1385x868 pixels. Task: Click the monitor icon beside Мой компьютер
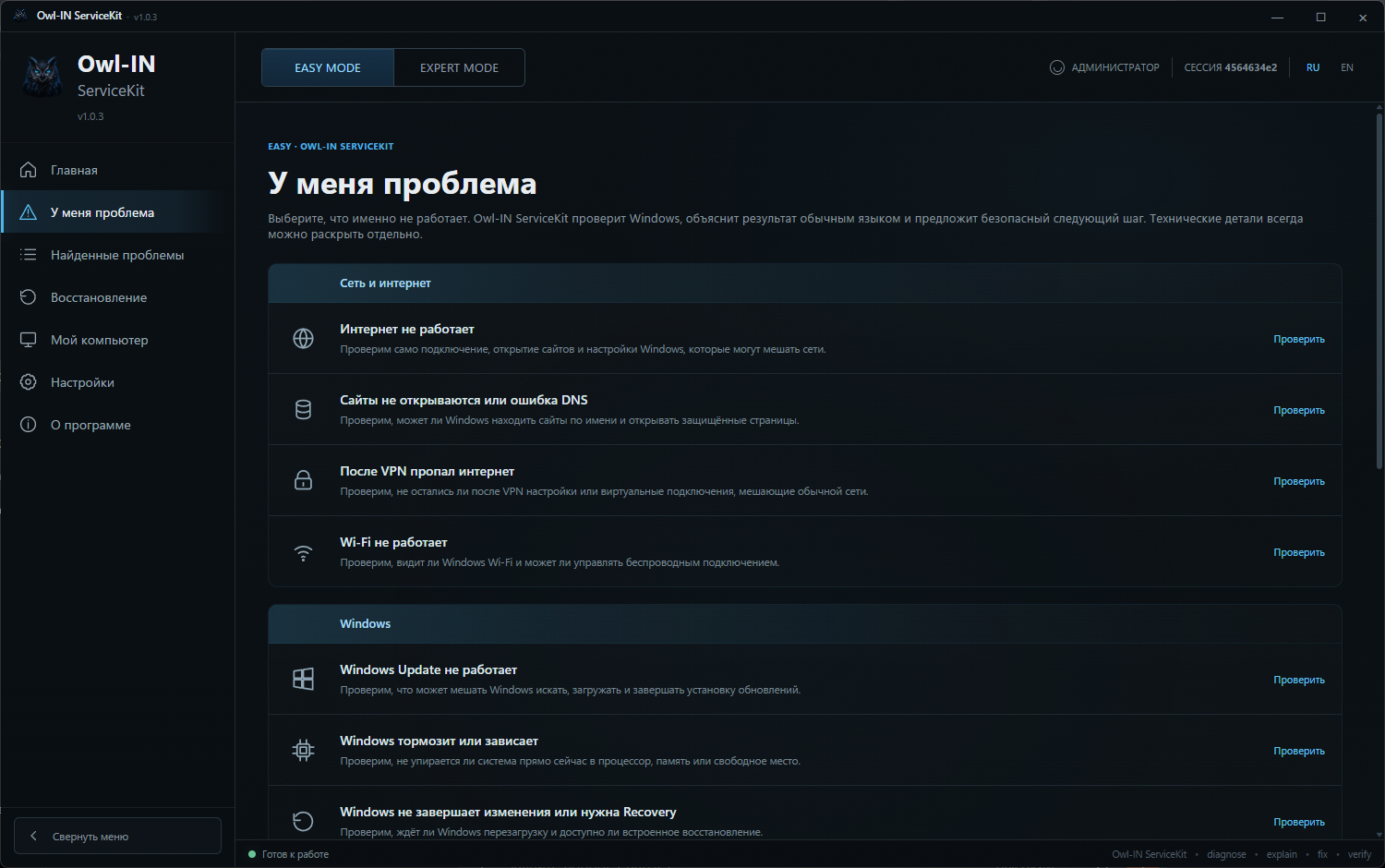pos(29,340)
